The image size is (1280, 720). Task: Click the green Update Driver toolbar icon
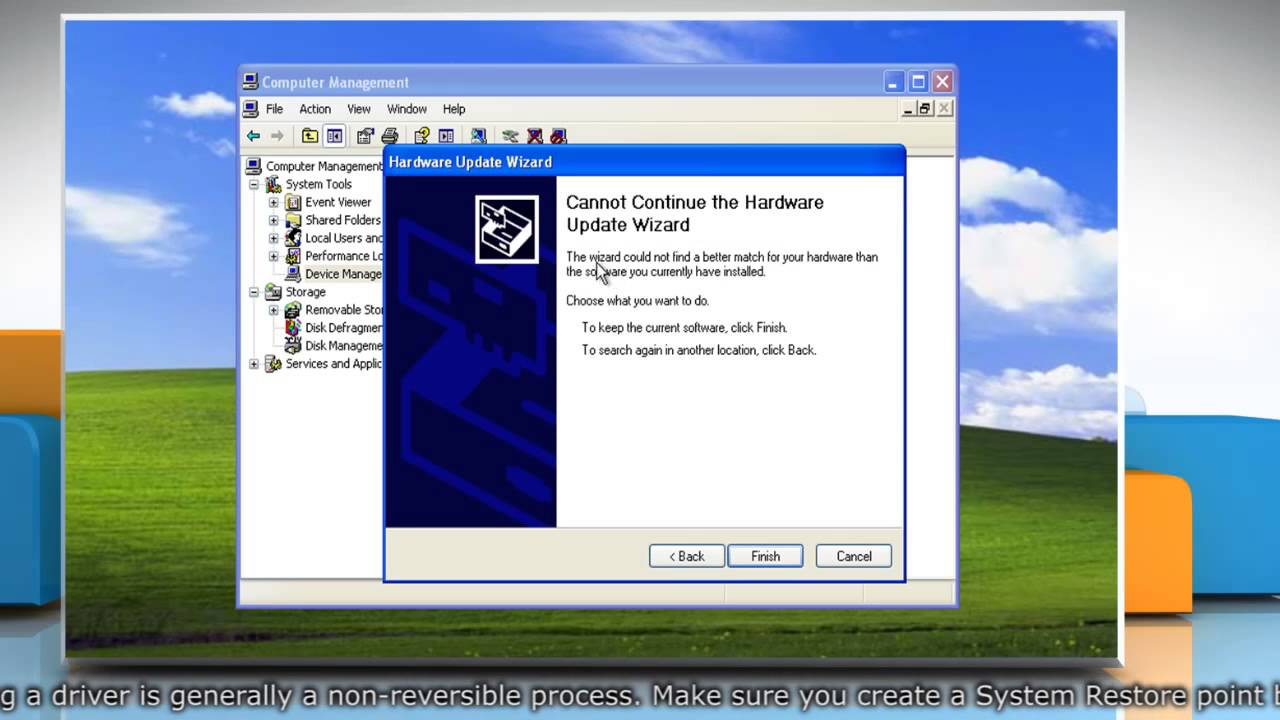(x=510, y=136)
